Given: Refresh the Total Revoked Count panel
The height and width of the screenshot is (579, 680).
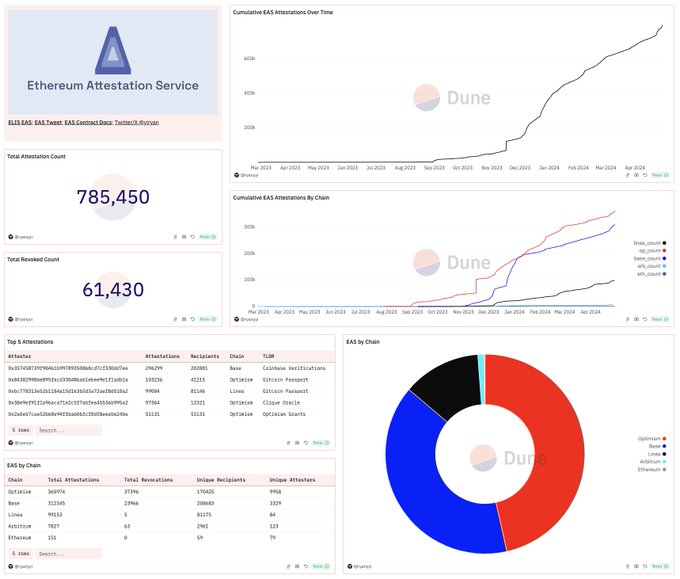Looking at the screenshot, I should click(193, 319).
